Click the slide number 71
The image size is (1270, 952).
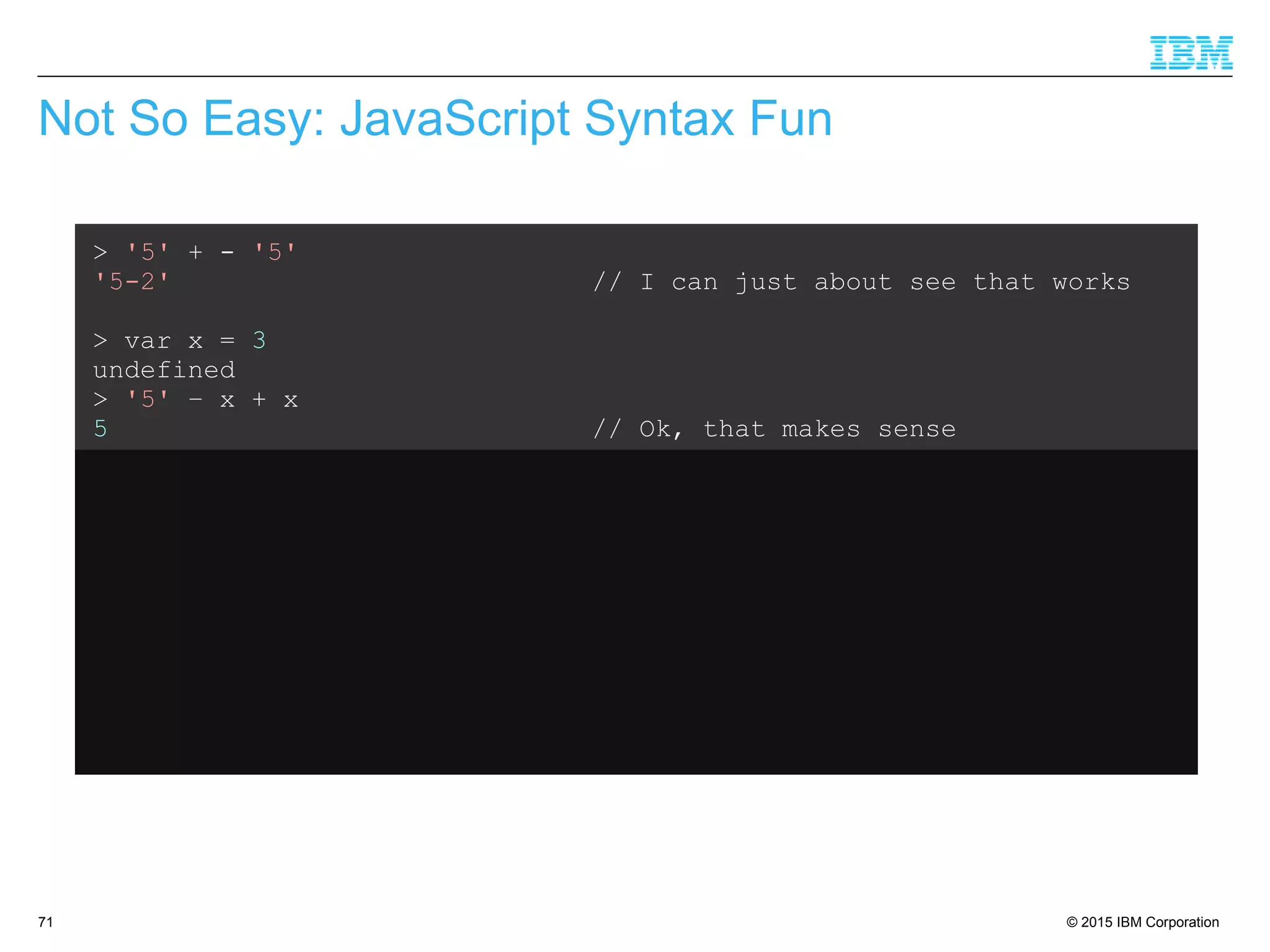click(x=46, y=922)
